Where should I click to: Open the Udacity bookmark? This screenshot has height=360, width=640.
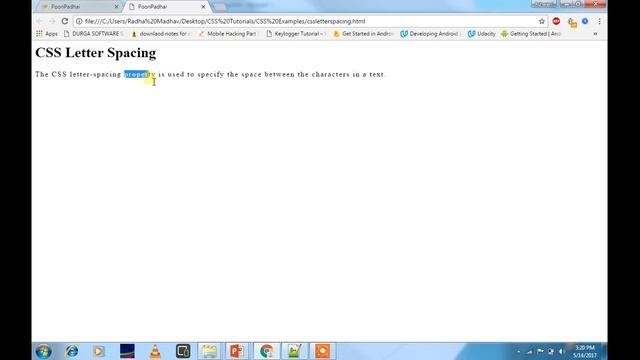click(482, 34)
